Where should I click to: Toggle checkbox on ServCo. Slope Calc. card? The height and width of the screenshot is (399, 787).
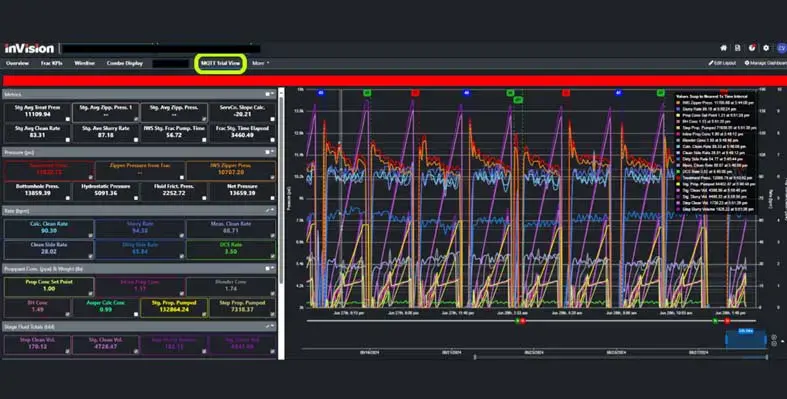point(273,119)
